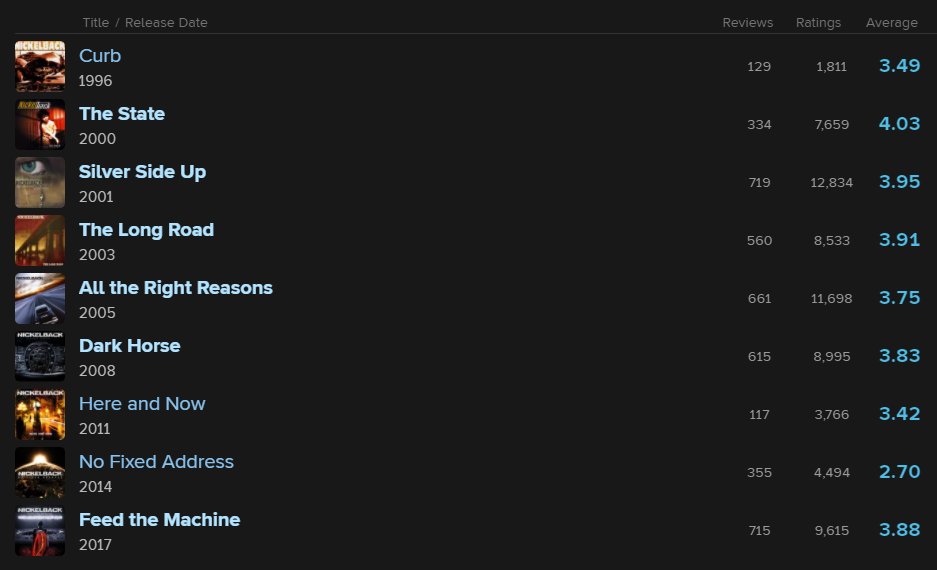
Task: Open The State album cover thumbnail
Action: pos(40,124)
